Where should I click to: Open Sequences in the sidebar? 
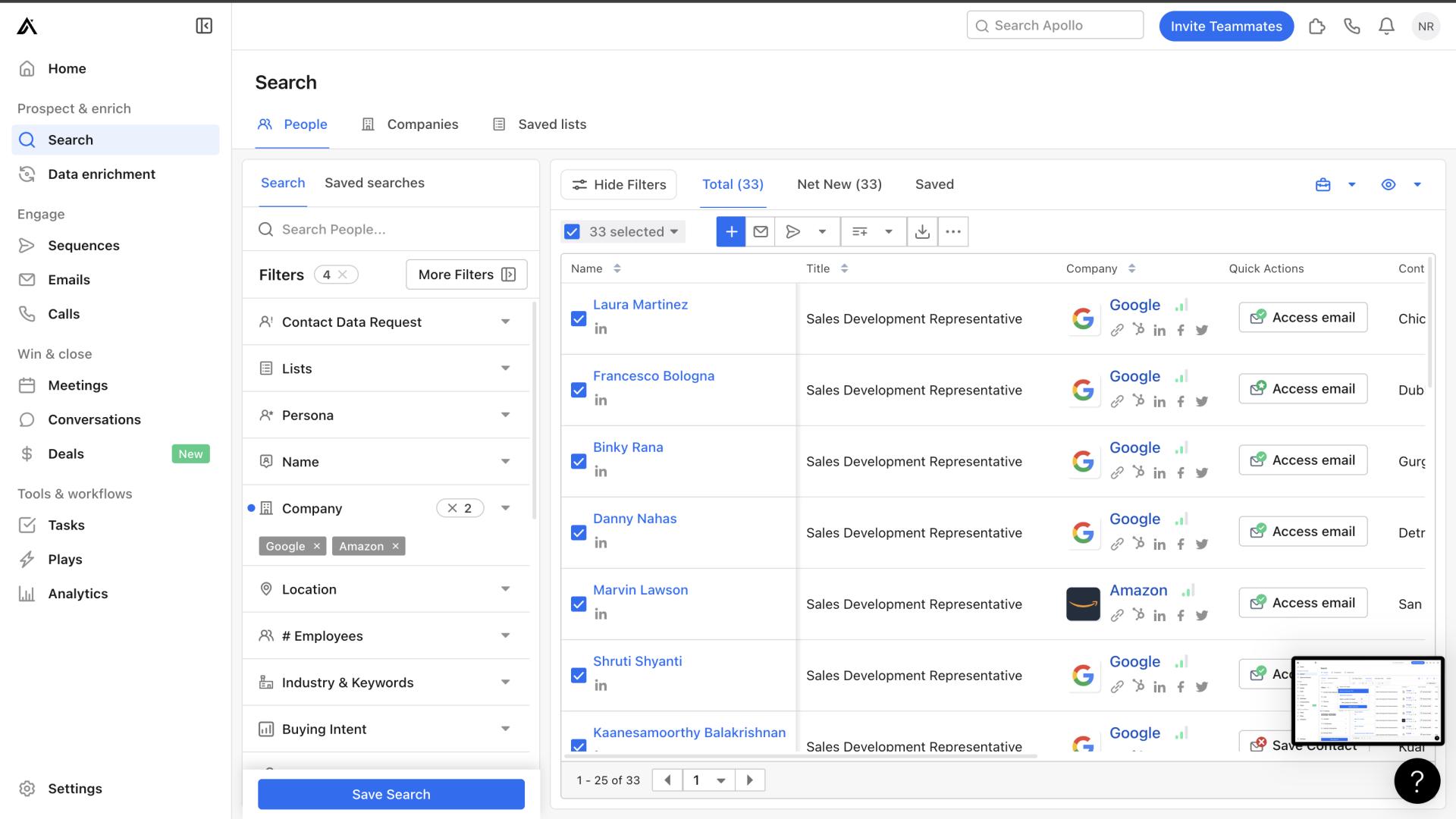click(83, 246)
